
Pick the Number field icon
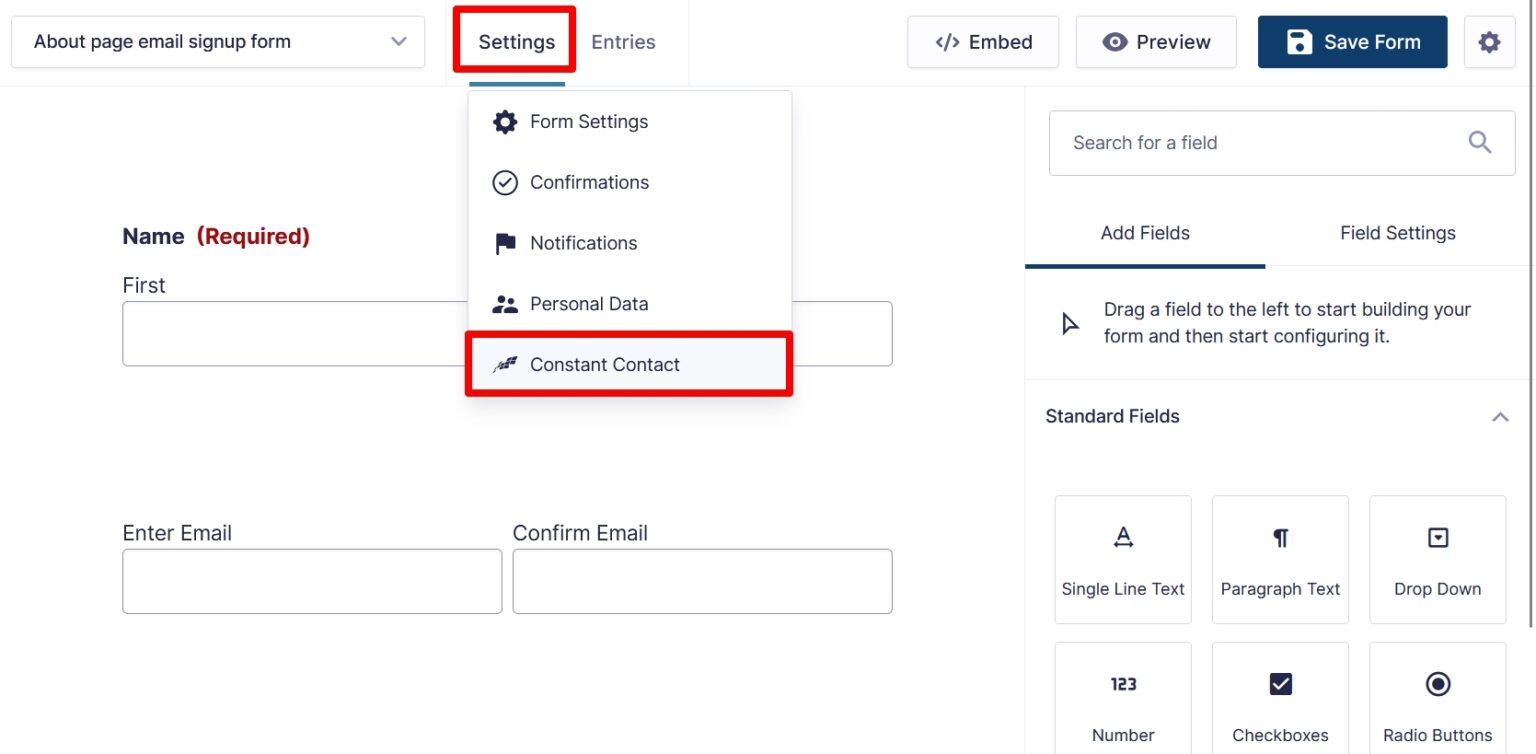click(1122, 684)
